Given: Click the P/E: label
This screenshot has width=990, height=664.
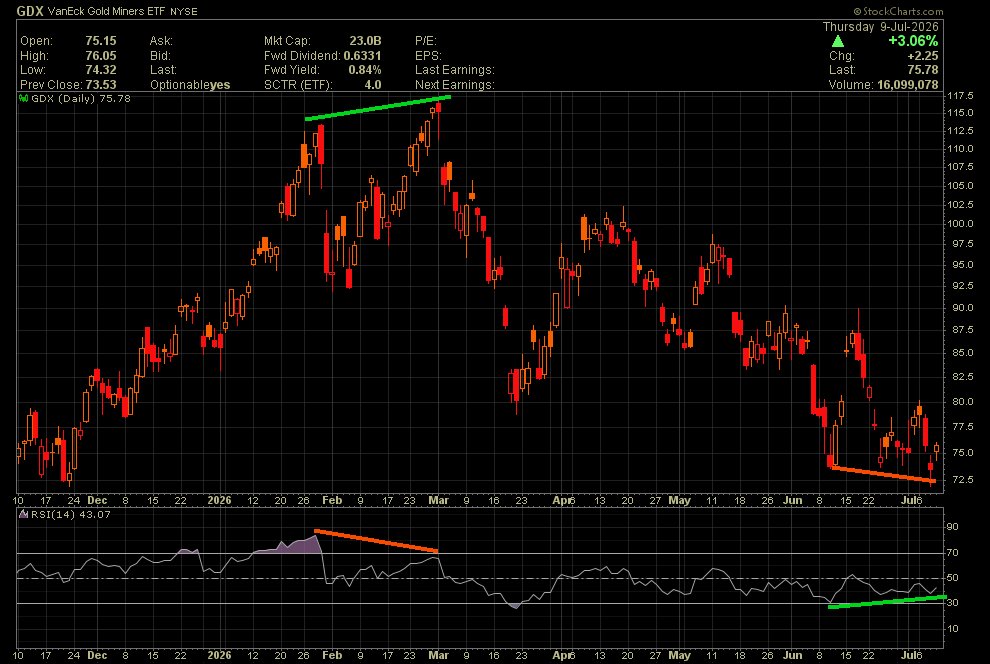Looking at the screenshot, I should 426,41.
